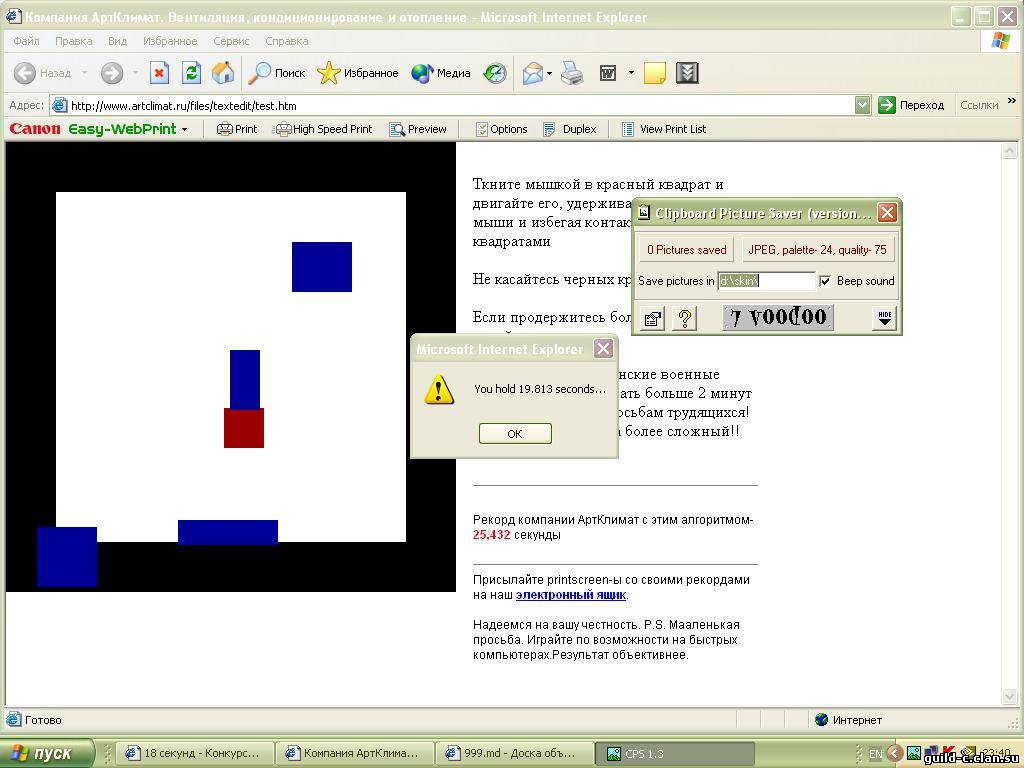Click the Готово status bar text

tap(43, 720)
